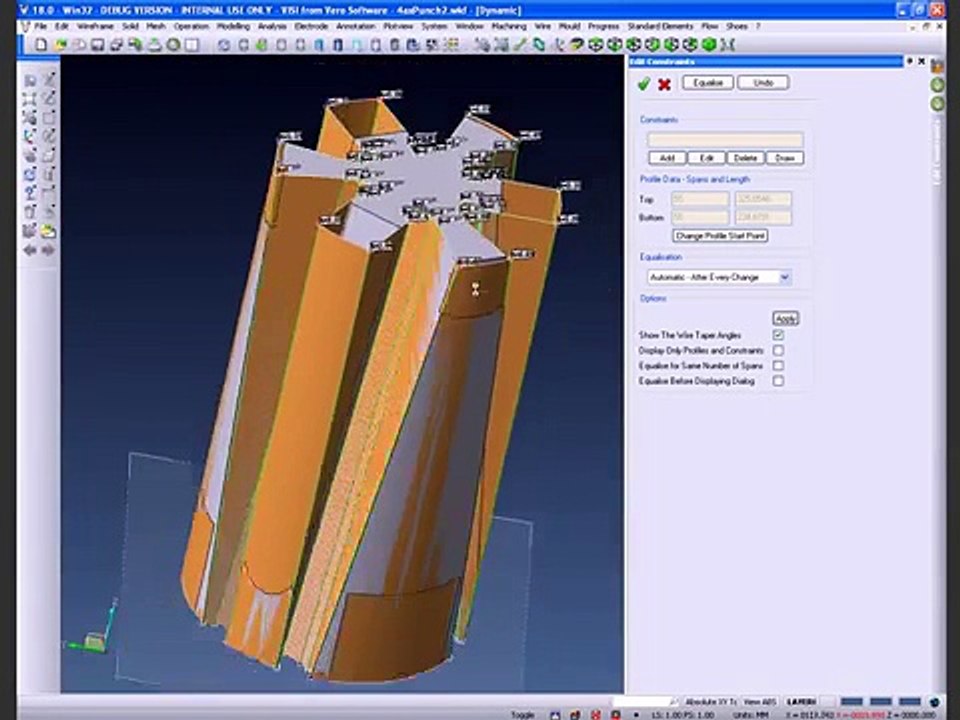
Task: Click the Edit constraint button
Action: pos(707,158)
